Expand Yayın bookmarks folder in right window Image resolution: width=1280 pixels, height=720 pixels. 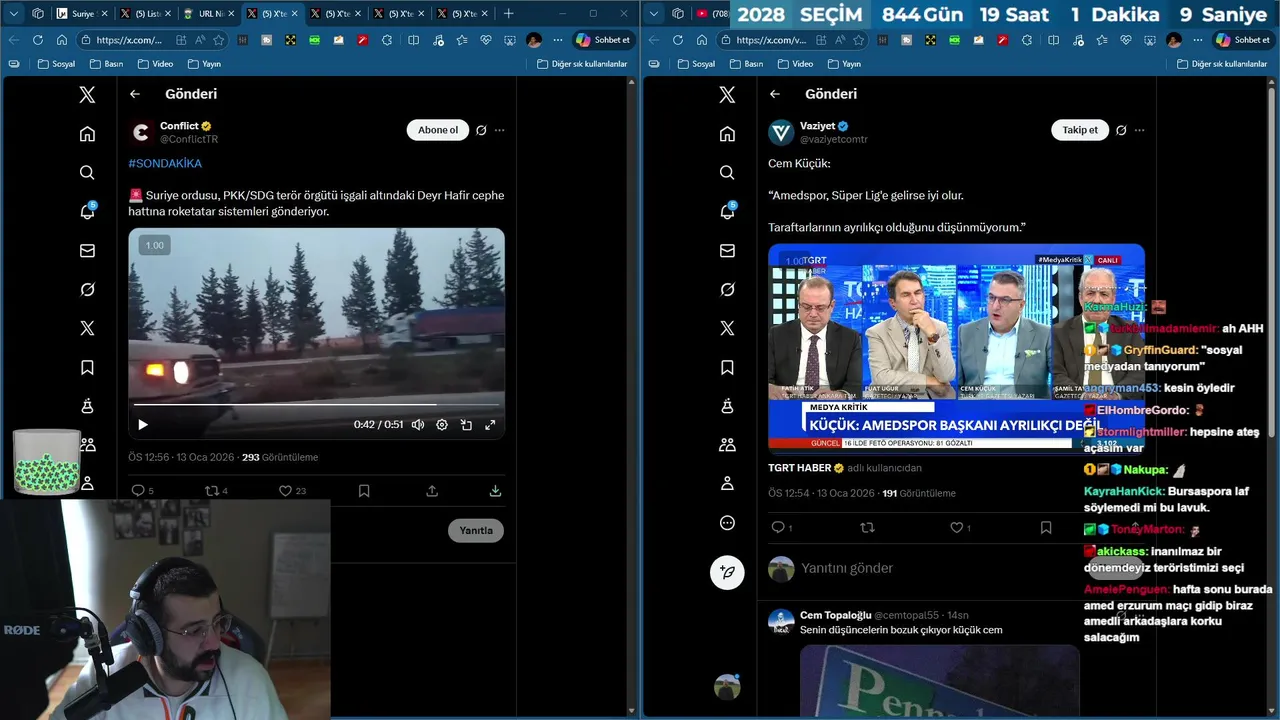[x=844, y=63]
